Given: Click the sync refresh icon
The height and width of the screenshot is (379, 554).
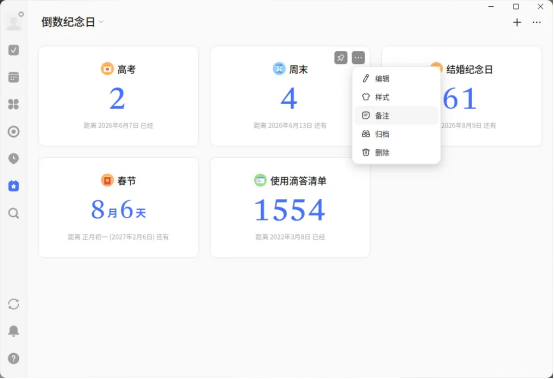Looking at the screenshot, I should coord(14,304).
